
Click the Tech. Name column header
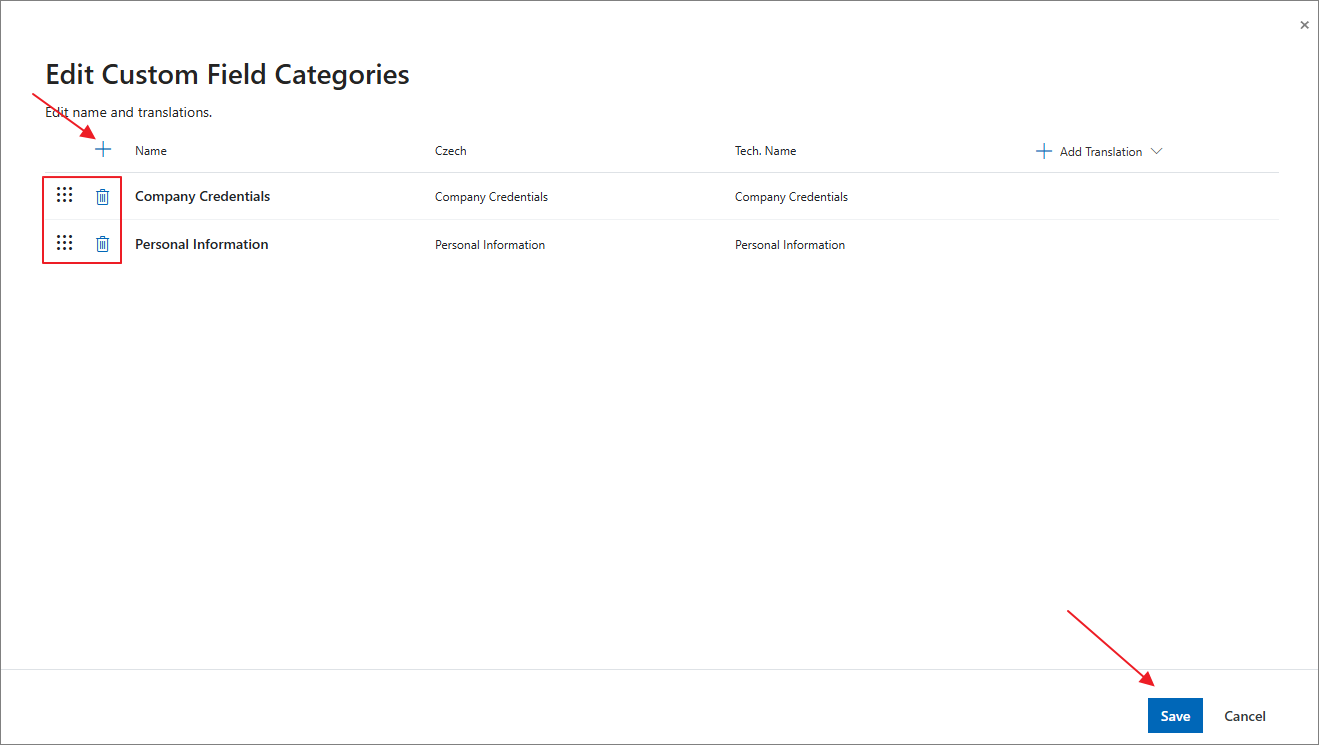click(x=765, y=151)
